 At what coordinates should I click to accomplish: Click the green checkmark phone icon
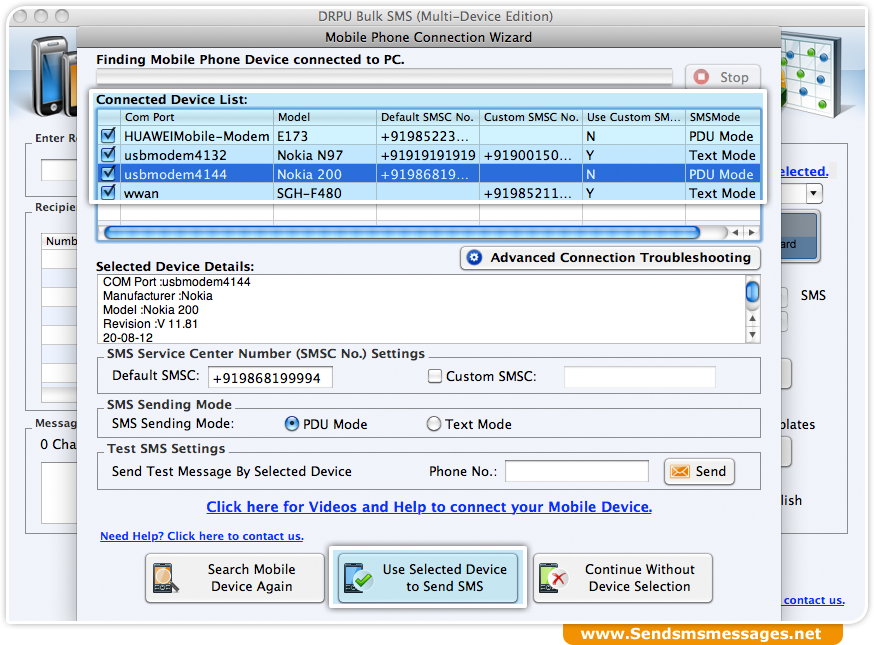pyautogui.click(x=358, y=578)
